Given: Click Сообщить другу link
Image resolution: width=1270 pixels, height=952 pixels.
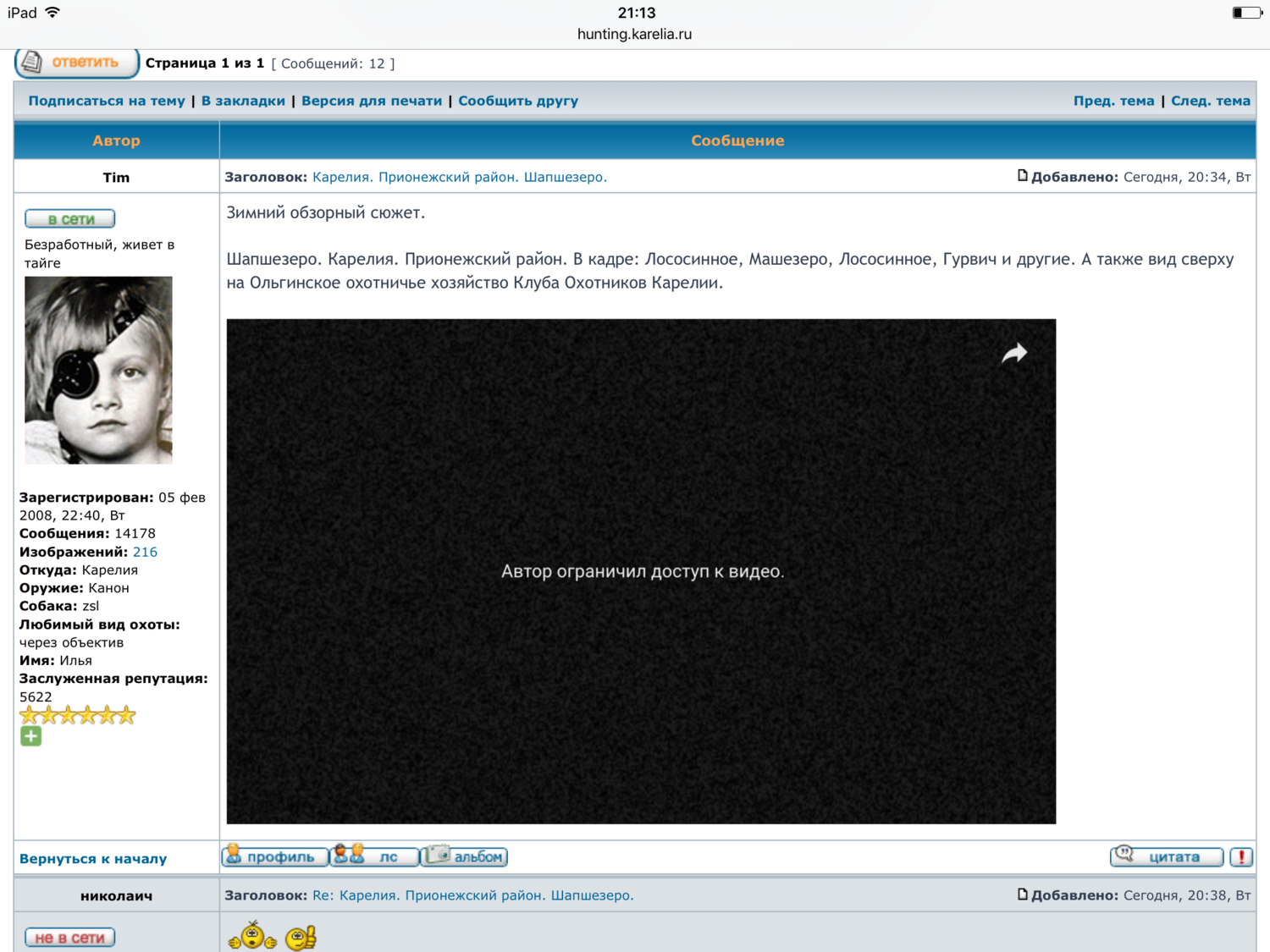Looking at the screenshot, I should pos(518,101).
